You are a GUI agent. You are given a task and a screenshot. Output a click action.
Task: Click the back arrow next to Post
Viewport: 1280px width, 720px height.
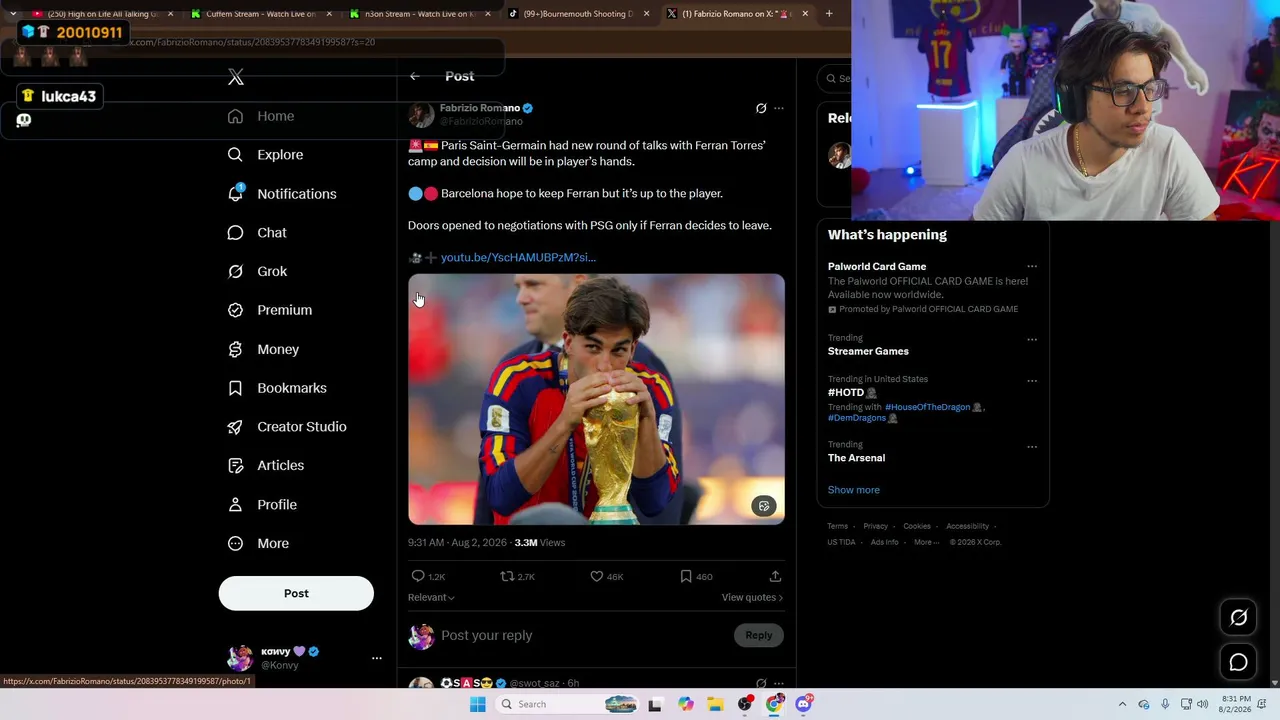415,76
